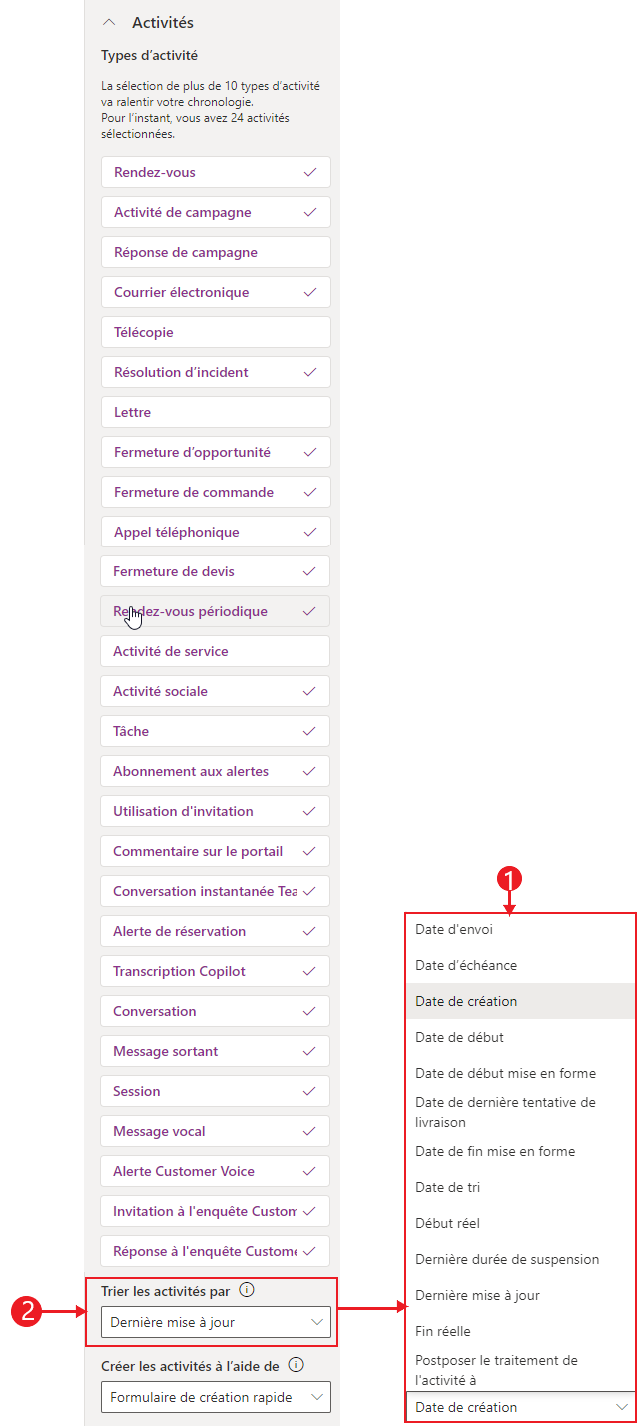
Task: Click the checkmark on Message vocal row
Action: click(309, 1131)
